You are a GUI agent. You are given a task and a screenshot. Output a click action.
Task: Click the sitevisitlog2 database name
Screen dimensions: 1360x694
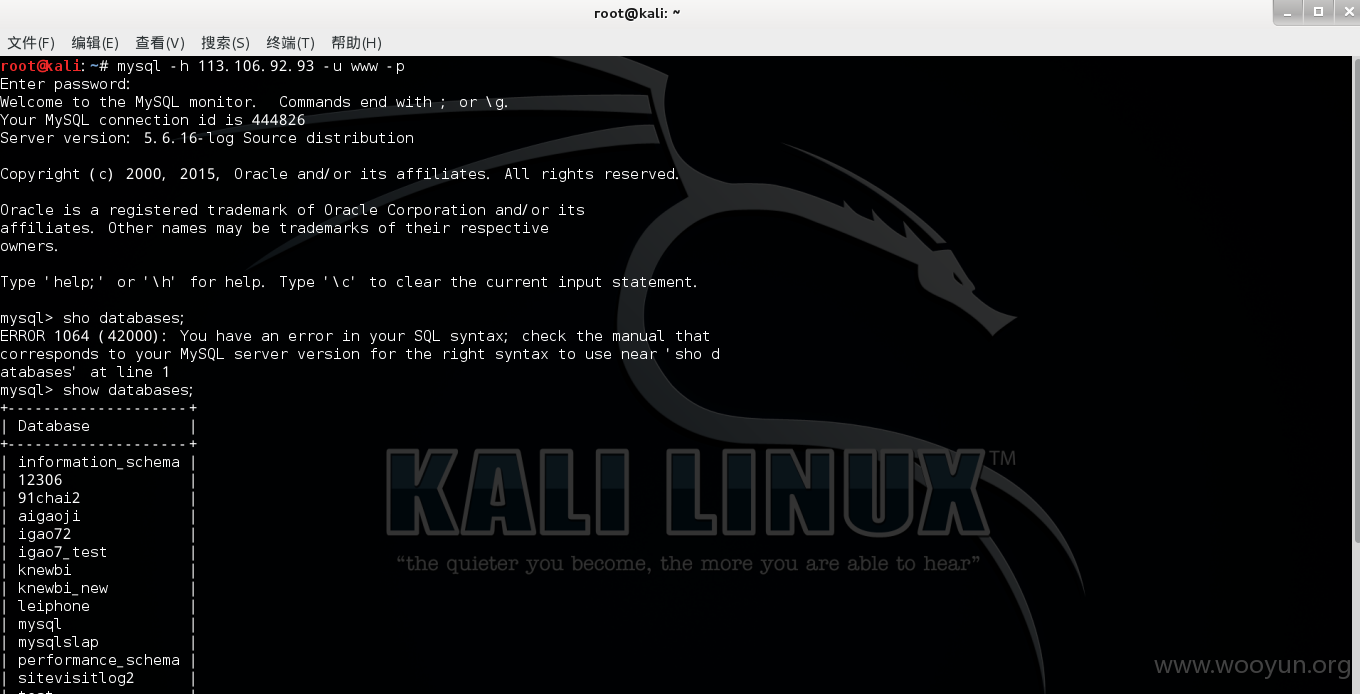pyautogui.click(x=76, y=678)
